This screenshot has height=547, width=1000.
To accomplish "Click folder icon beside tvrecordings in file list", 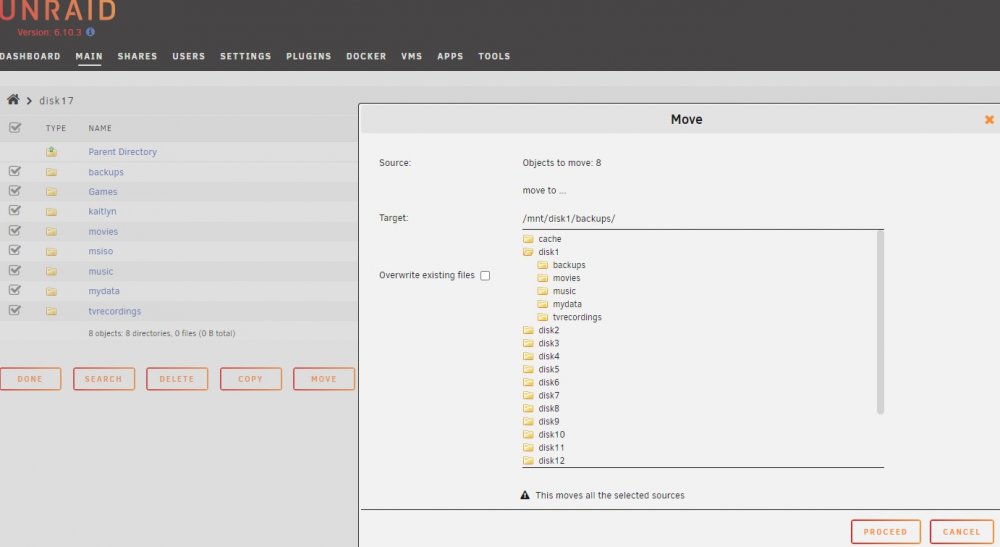I will click(x=51, y=311).
